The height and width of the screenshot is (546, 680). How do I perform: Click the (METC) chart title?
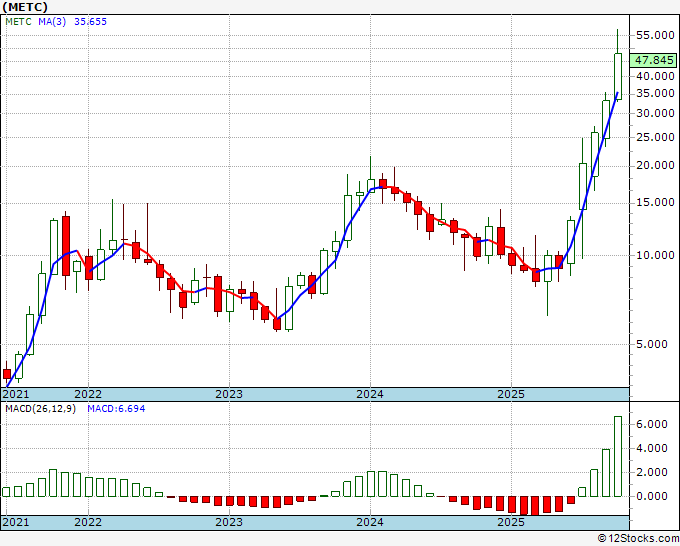click(25, 7)
